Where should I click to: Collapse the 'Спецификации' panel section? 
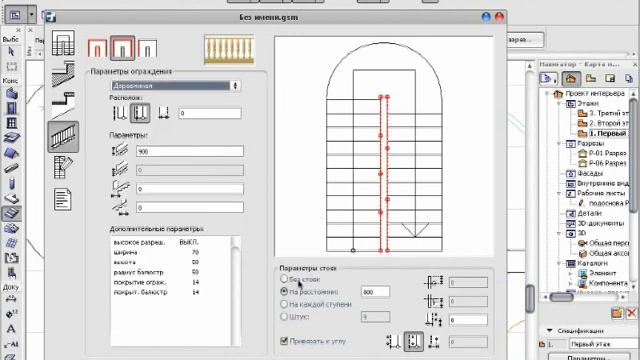pyautogui.click(x=549, y=331)
